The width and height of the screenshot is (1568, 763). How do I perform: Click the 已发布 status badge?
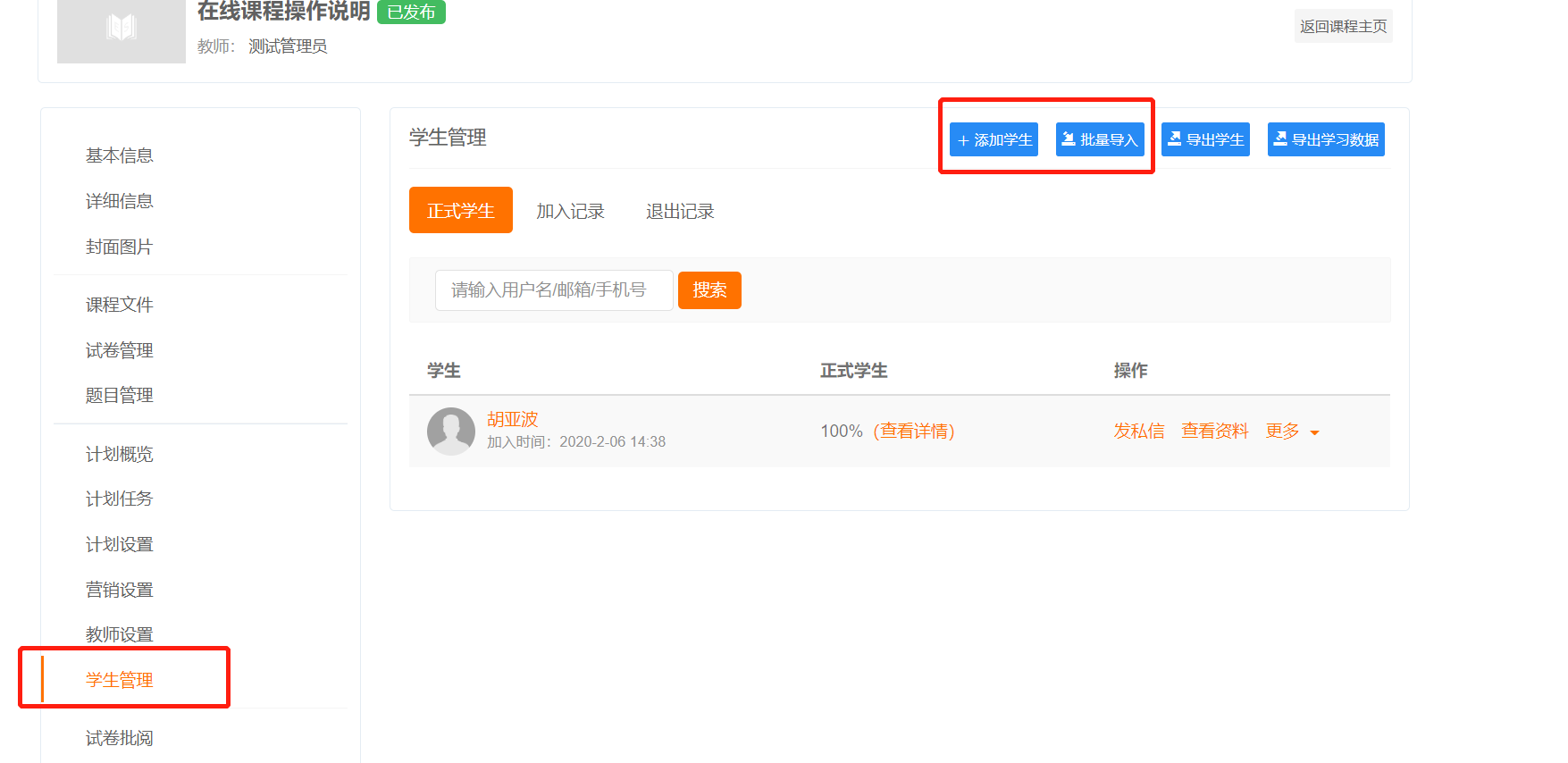[x=411, y=12]
